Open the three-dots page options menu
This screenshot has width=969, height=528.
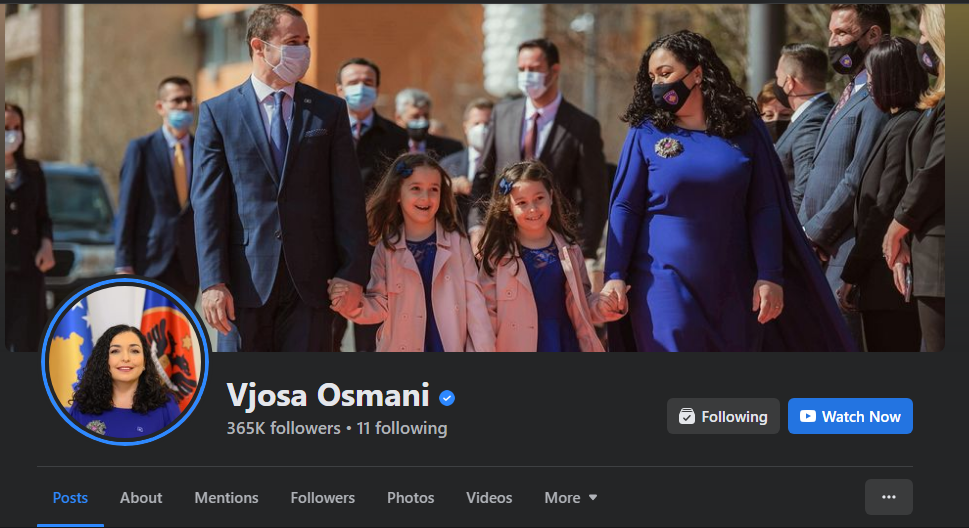point(889,497)
